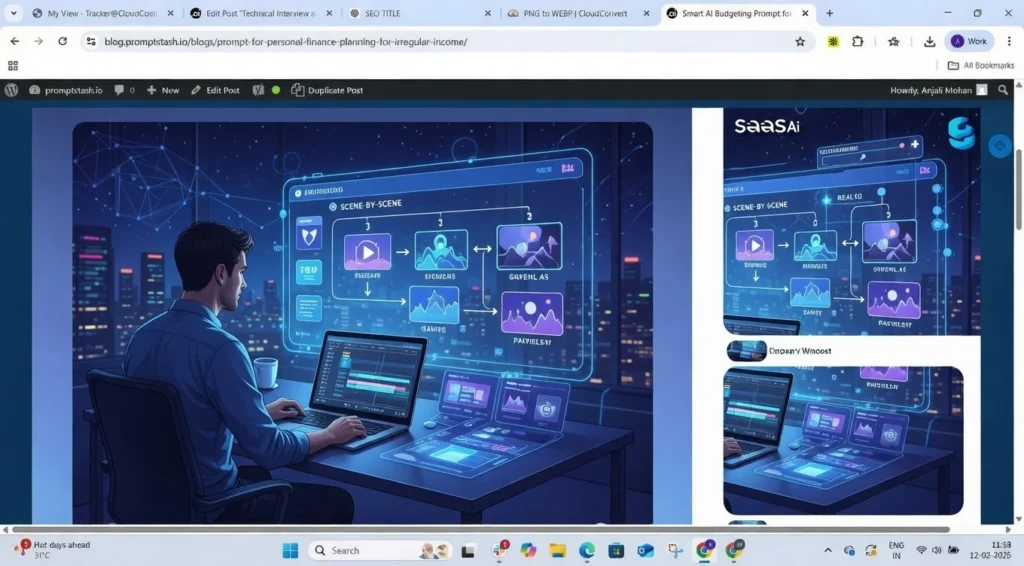Click the Edit Post link
This screenshot has width=1024, height=566.
pos(215,90)
